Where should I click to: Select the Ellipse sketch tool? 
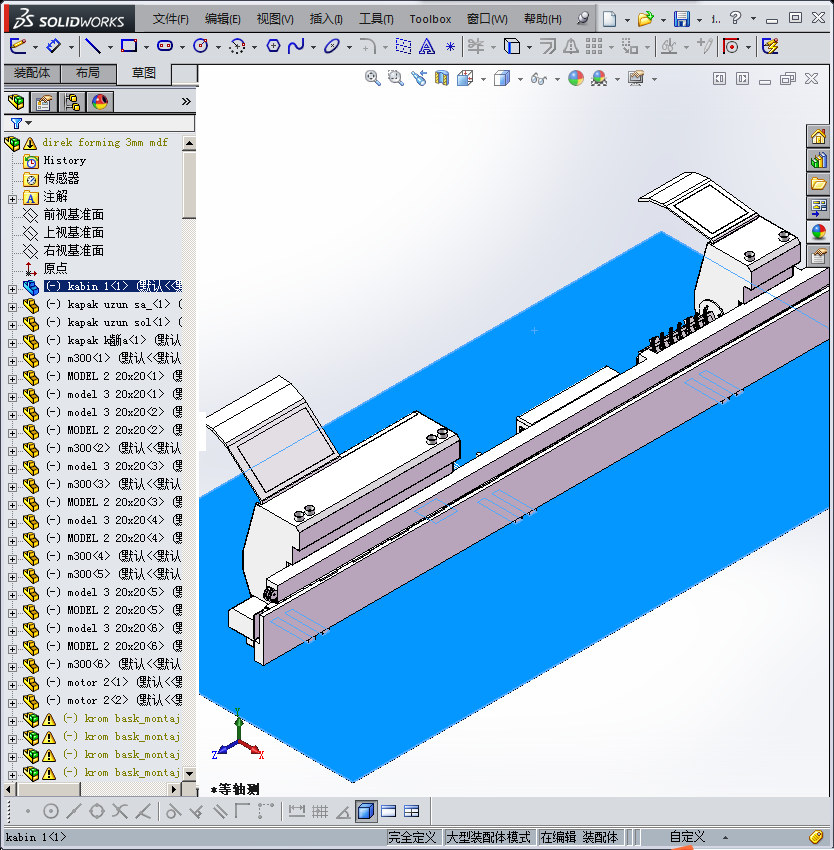click(331, 47)
